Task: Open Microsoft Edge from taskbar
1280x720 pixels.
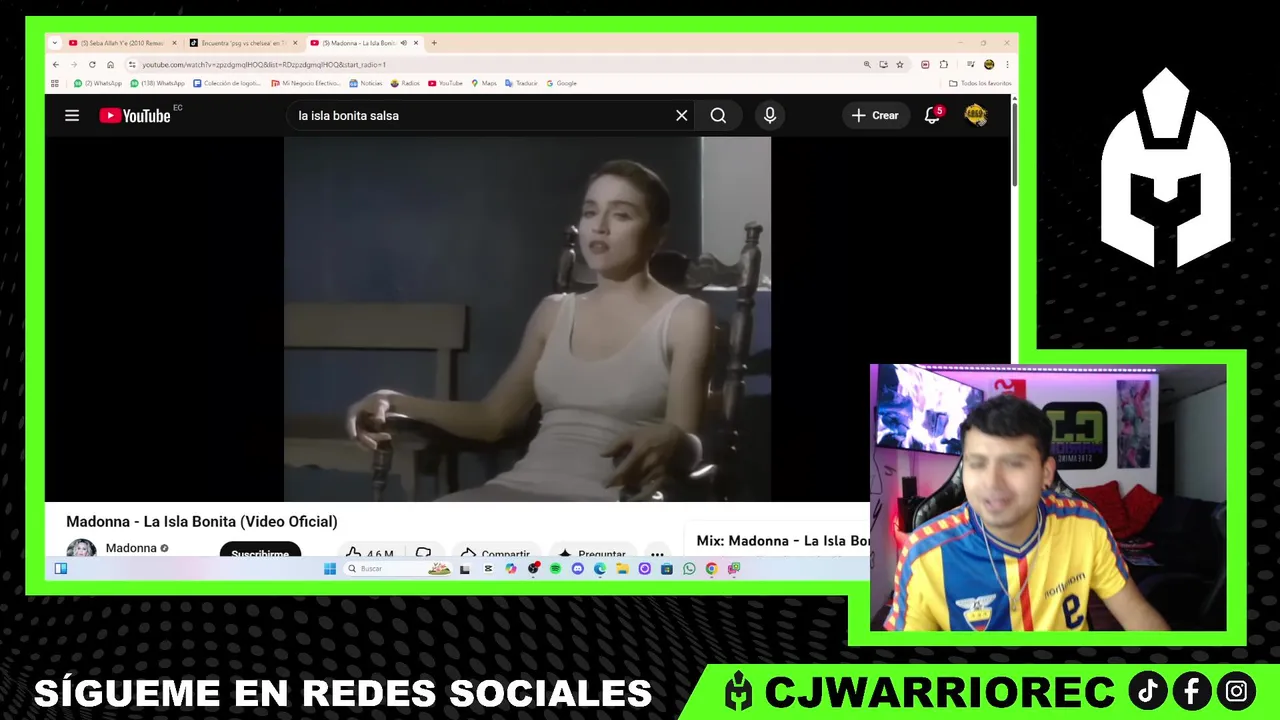Action: point(600,569)
